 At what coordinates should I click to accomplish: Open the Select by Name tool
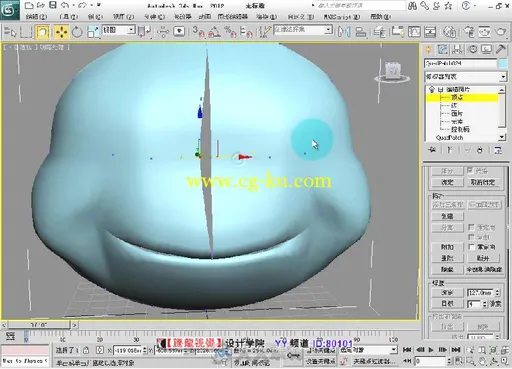(x=10, y=32)
